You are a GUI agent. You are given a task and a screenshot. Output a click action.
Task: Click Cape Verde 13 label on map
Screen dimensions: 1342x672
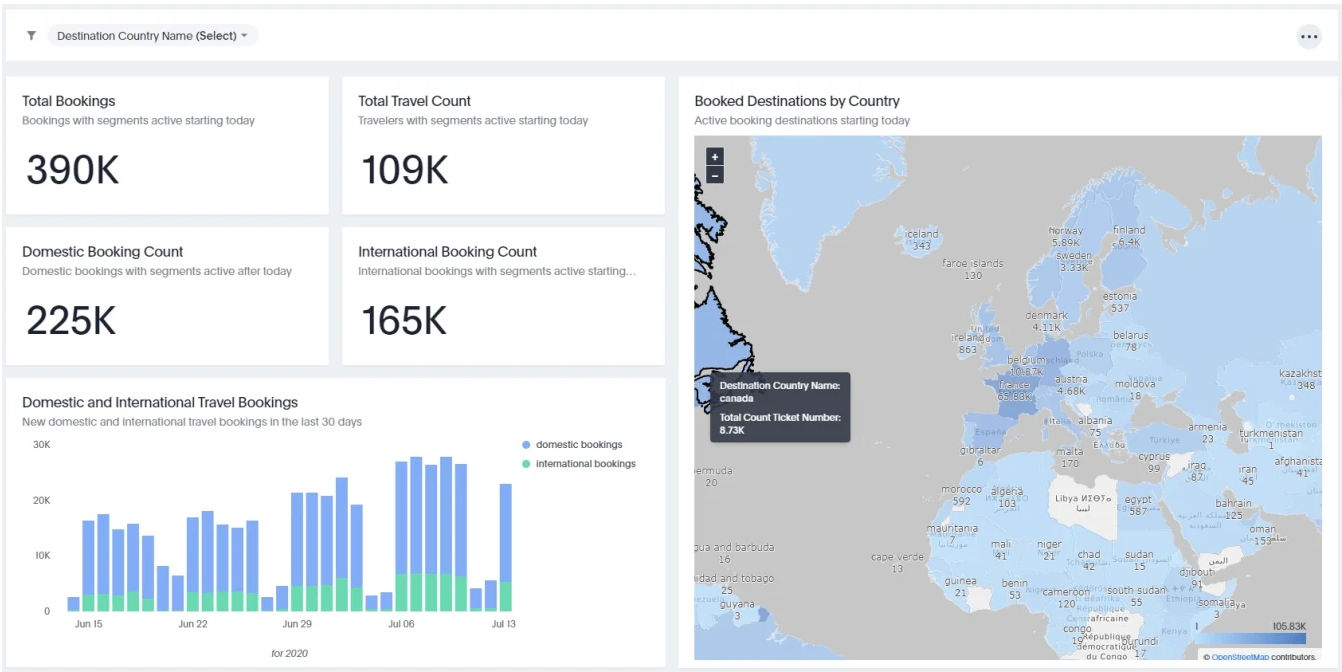[897, 563]
